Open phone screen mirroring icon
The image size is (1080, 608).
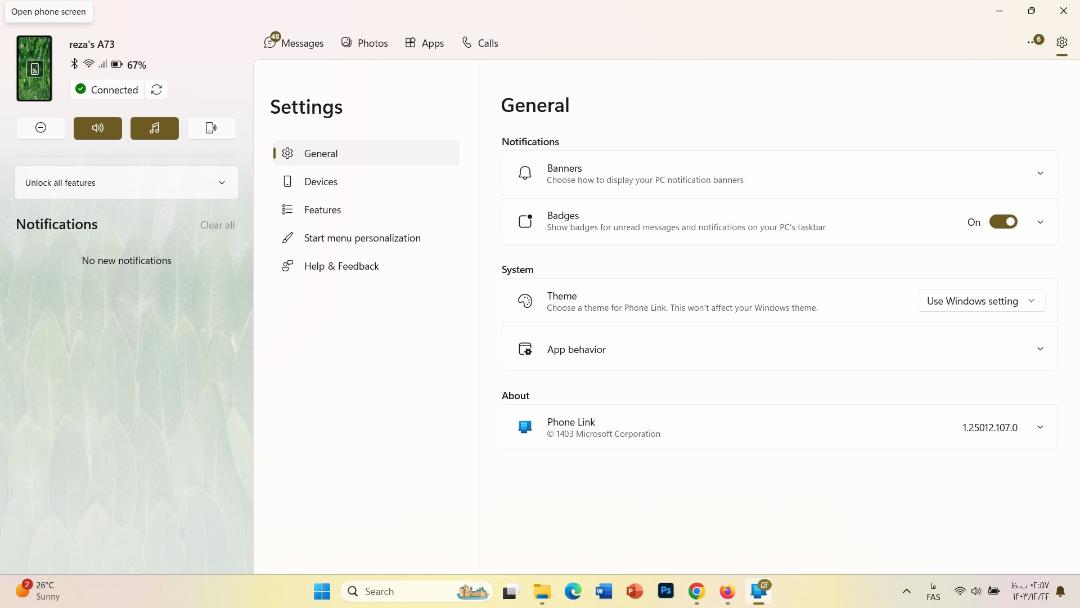(x=211, y=128)
